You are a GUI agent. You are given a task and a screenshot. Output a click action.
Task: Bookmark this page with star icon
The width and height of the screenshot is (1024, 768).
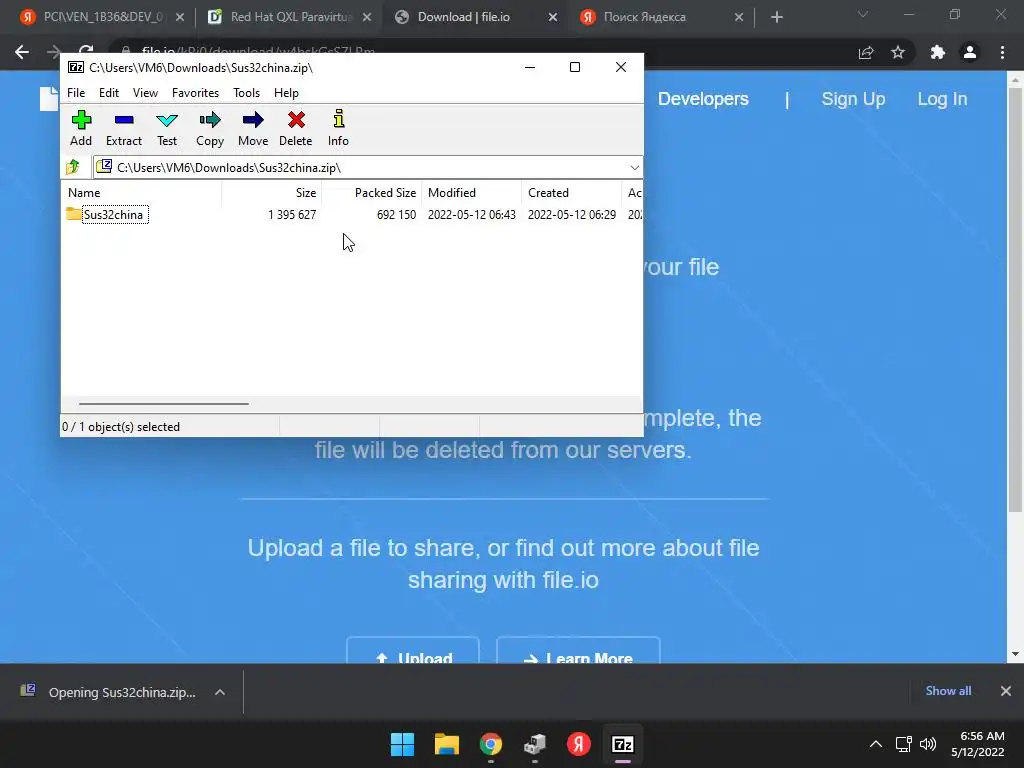898,52
